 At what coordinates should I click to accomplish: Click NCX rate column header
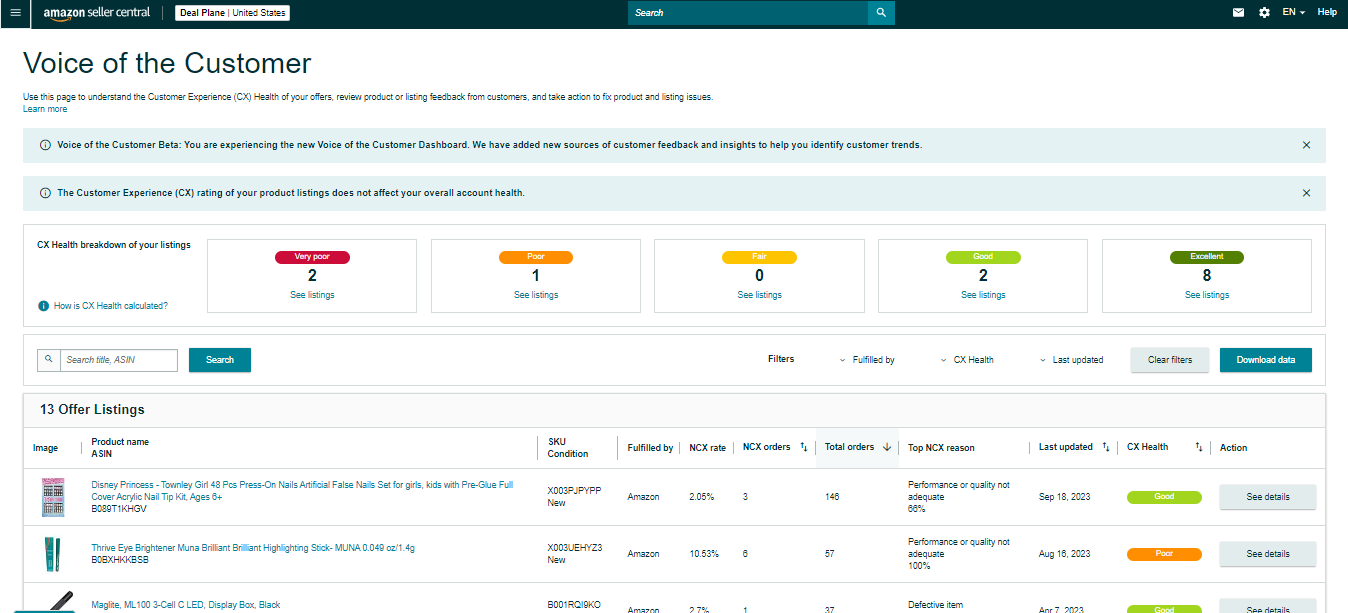coord(708,448)
